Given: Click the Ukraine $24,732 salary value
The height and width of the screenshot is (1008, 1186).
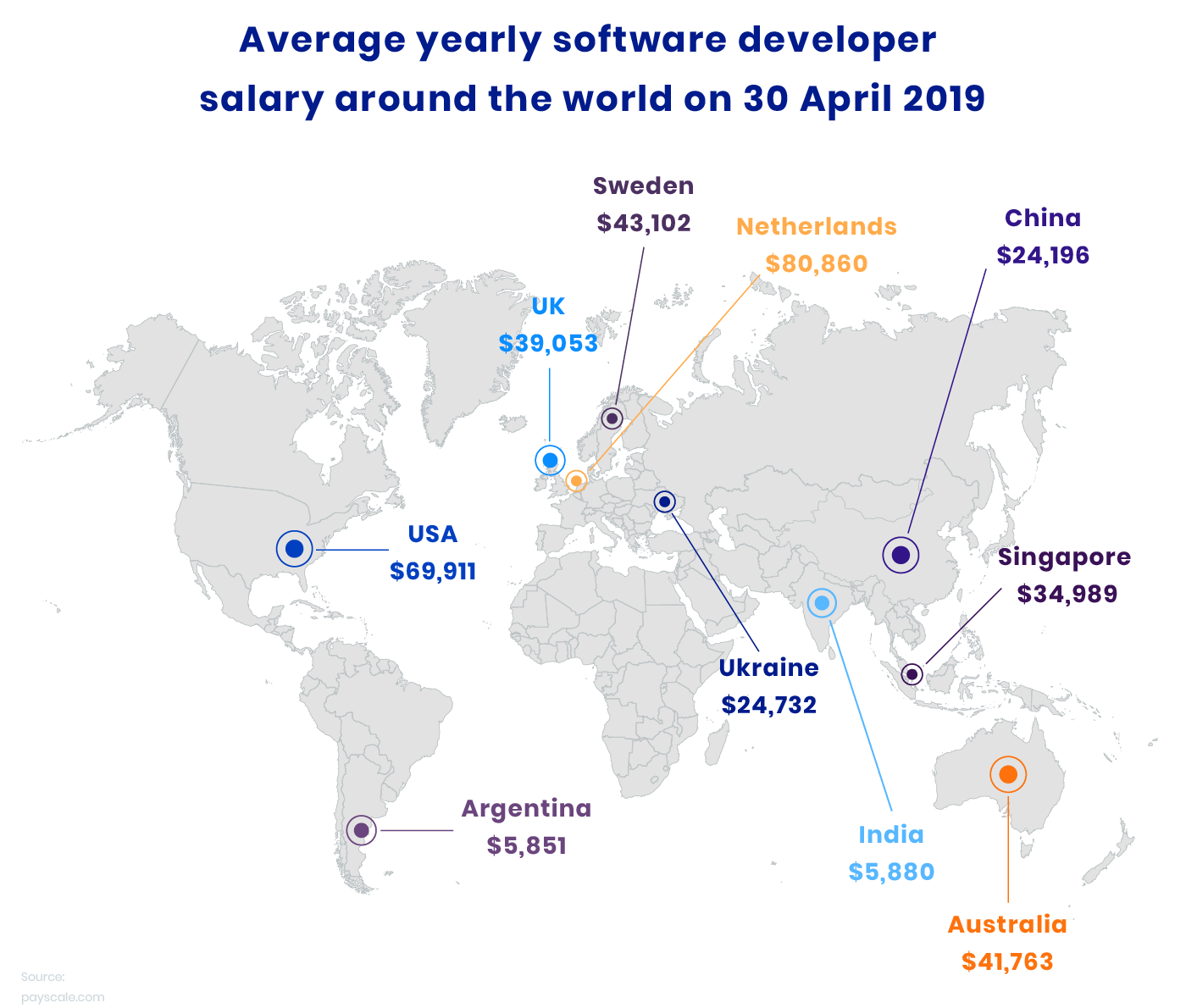Looking at the screenshot, I should point(768,702).
